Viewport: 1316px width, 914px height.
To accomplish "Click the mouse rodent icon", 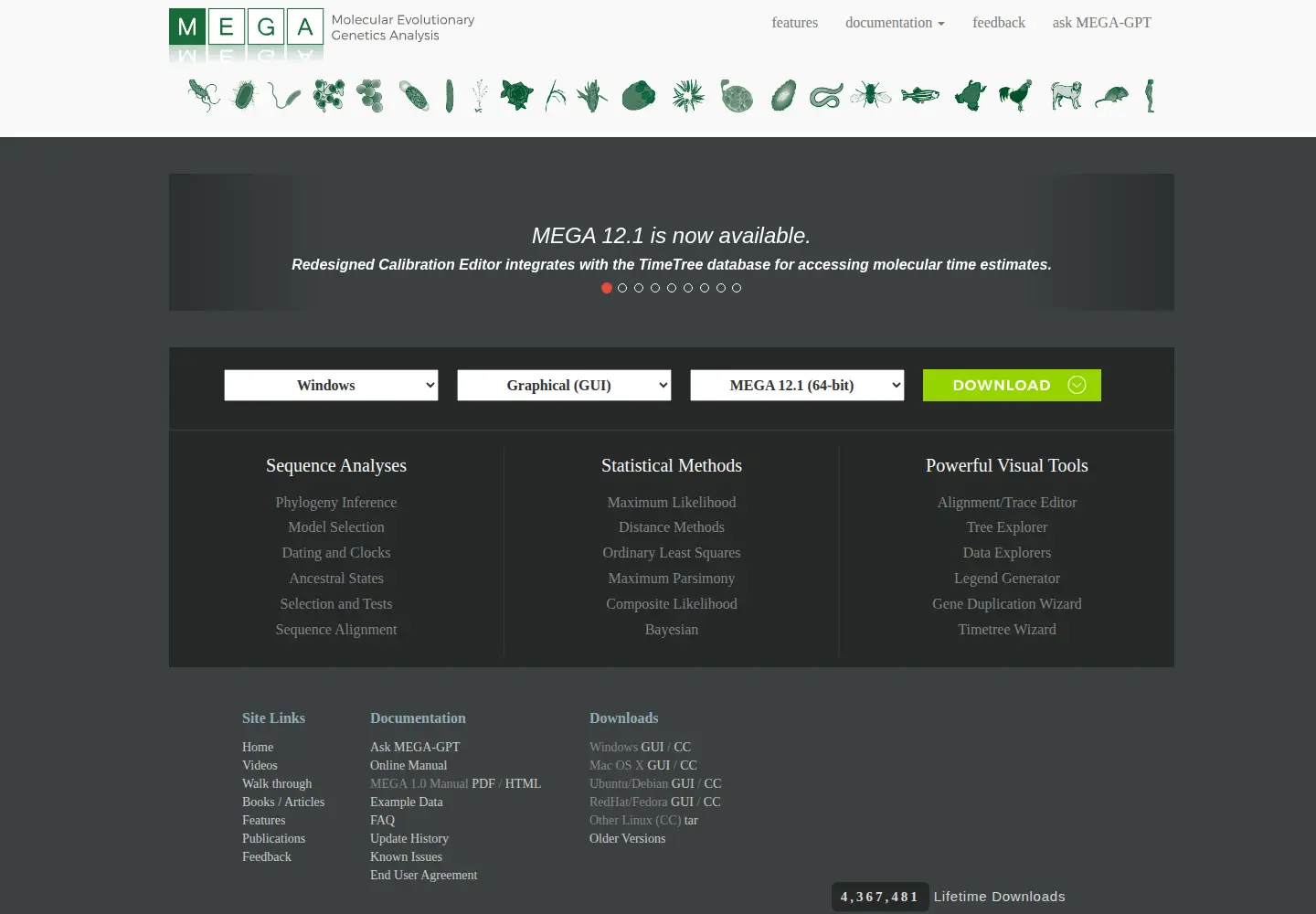I will [x=1111, y=95].
